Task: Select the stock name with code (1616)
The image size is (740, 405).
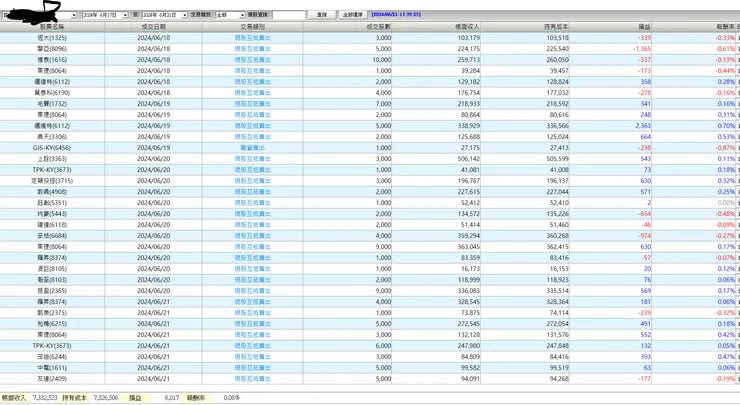Action: (52, 60)
